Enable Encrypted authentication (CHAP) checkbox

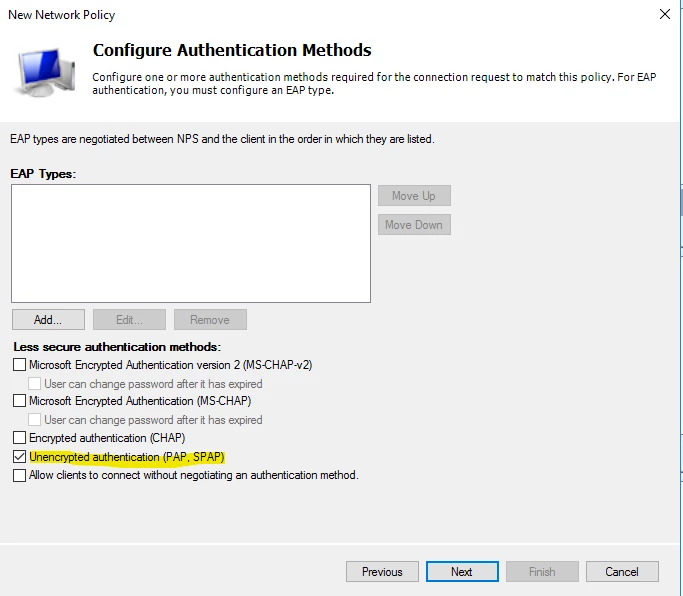tap(19, 437)
